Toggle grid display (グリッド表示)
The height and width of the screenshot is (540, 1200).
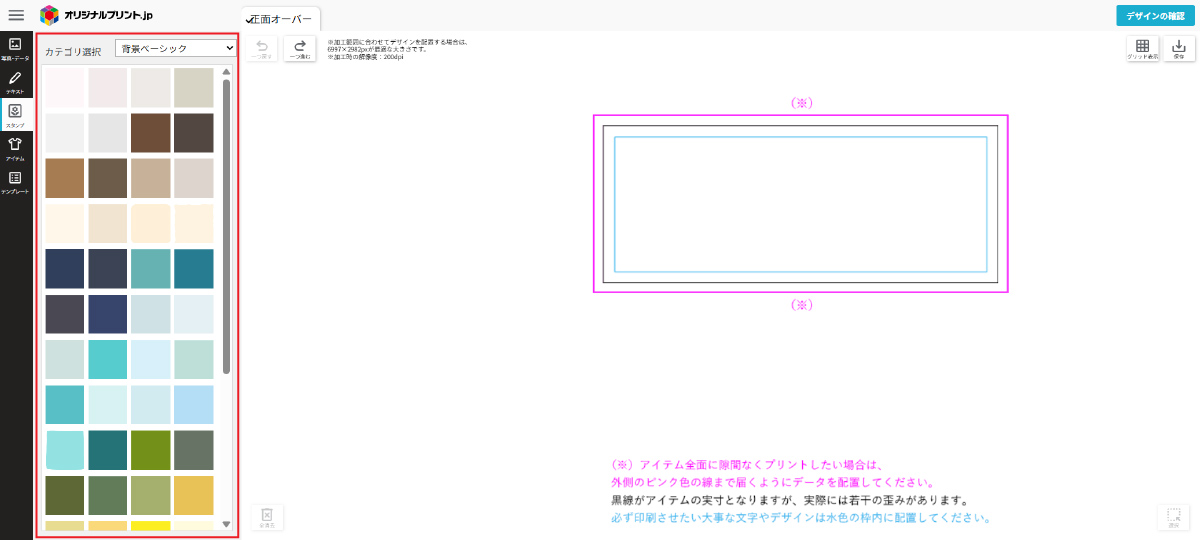[x=1142, y=49]
